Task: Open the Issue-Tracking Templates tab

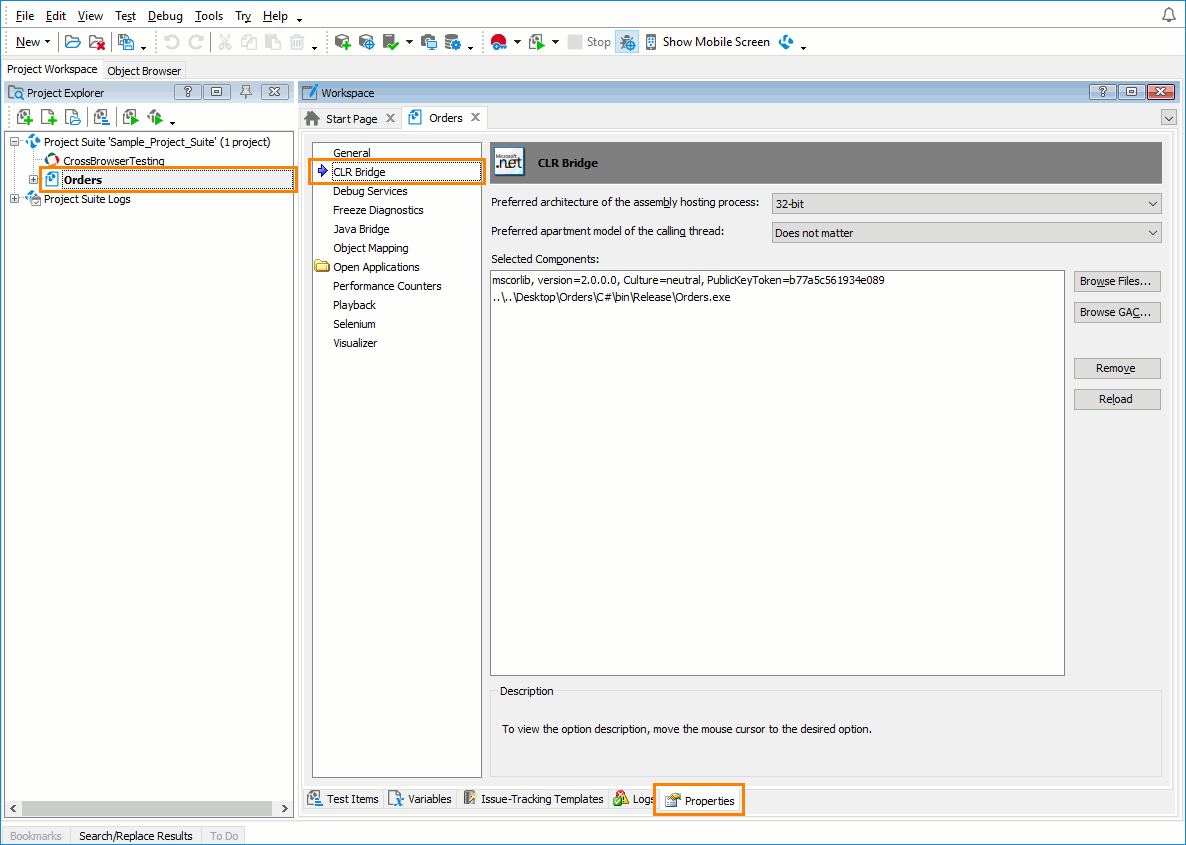Action: pos(533,799)
